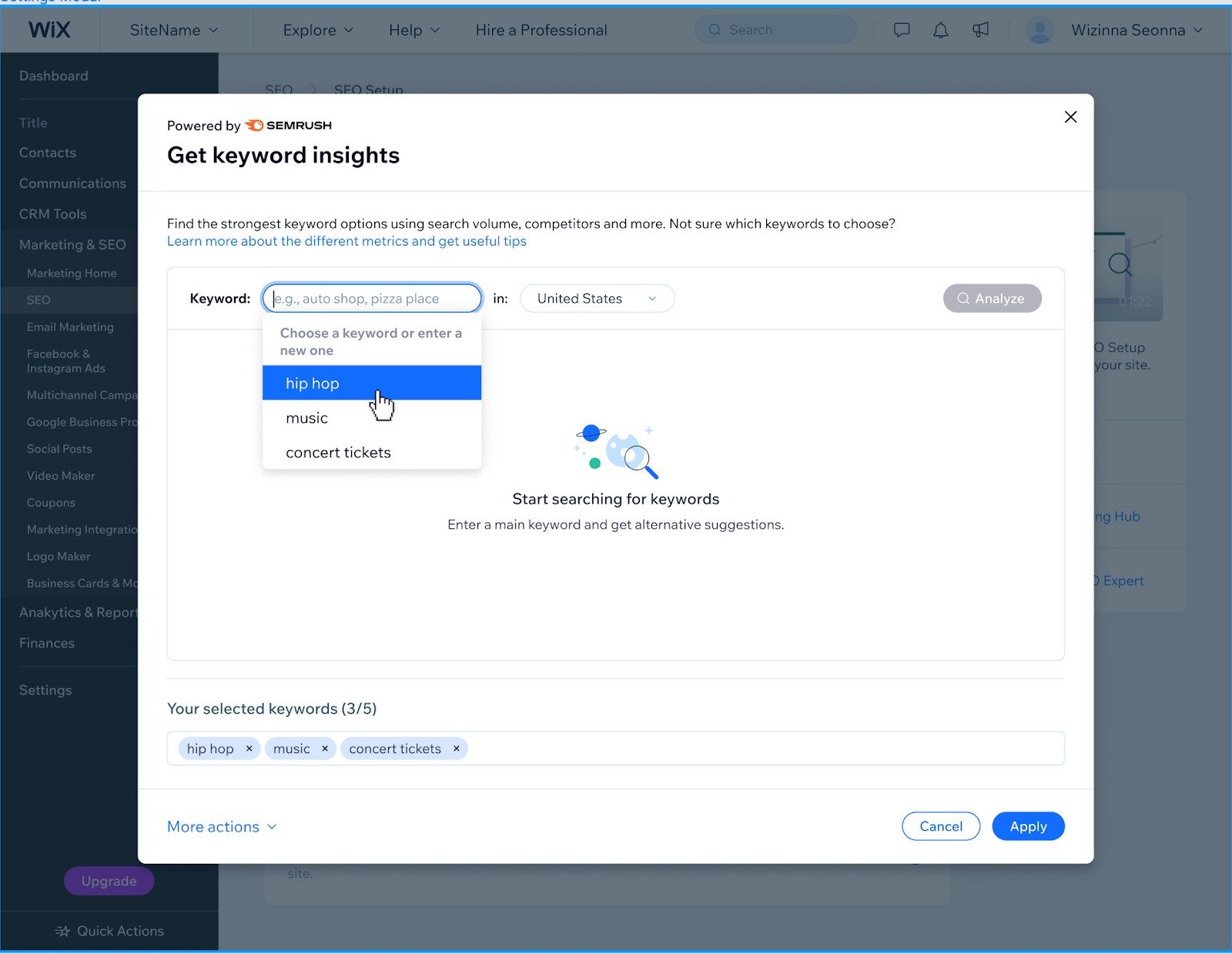Open the Wix chat messages icon

pyautogui.click(x=901, y=30)
